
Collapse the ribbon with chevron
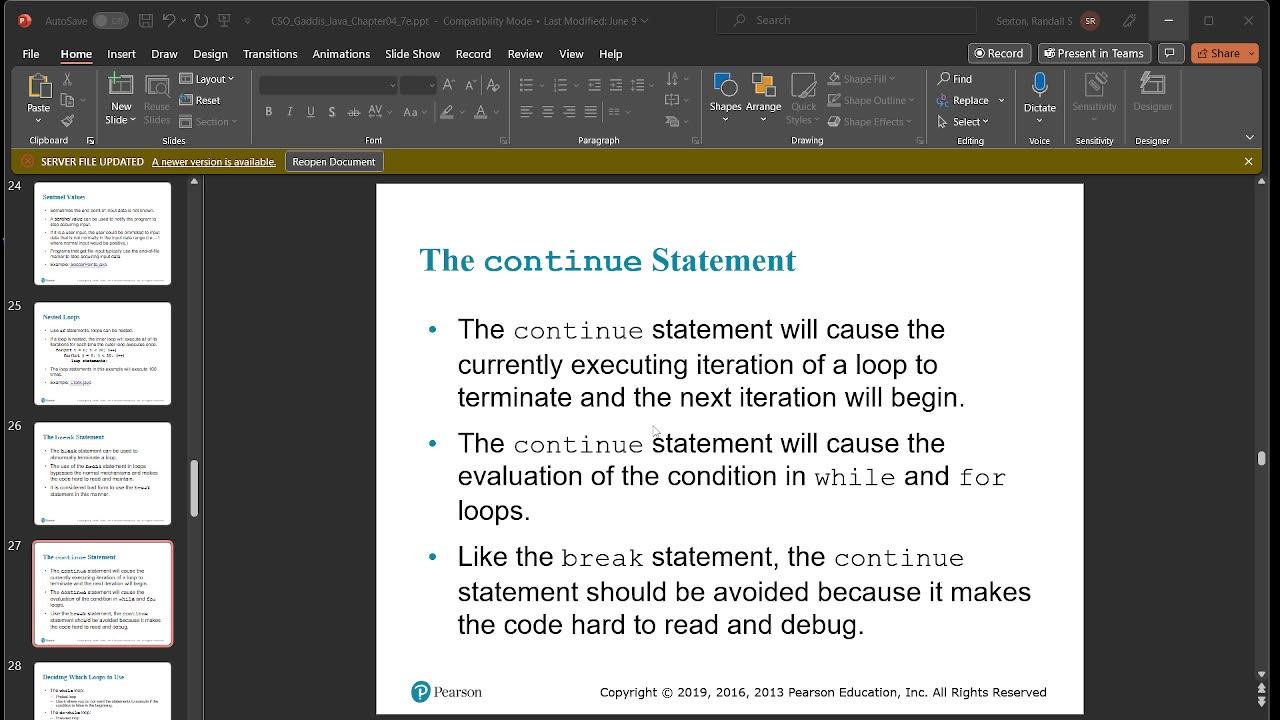pyautogui.click(x=1249, y=138)
